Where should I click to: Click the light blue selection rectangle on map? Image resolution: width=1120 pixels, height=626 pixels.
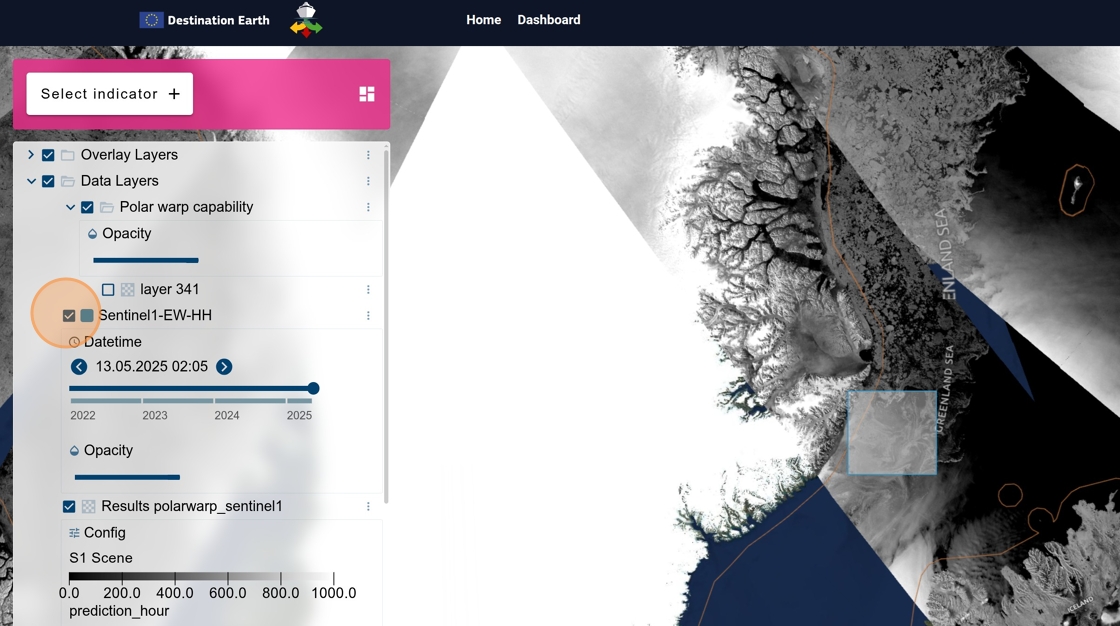coord(892,432)
